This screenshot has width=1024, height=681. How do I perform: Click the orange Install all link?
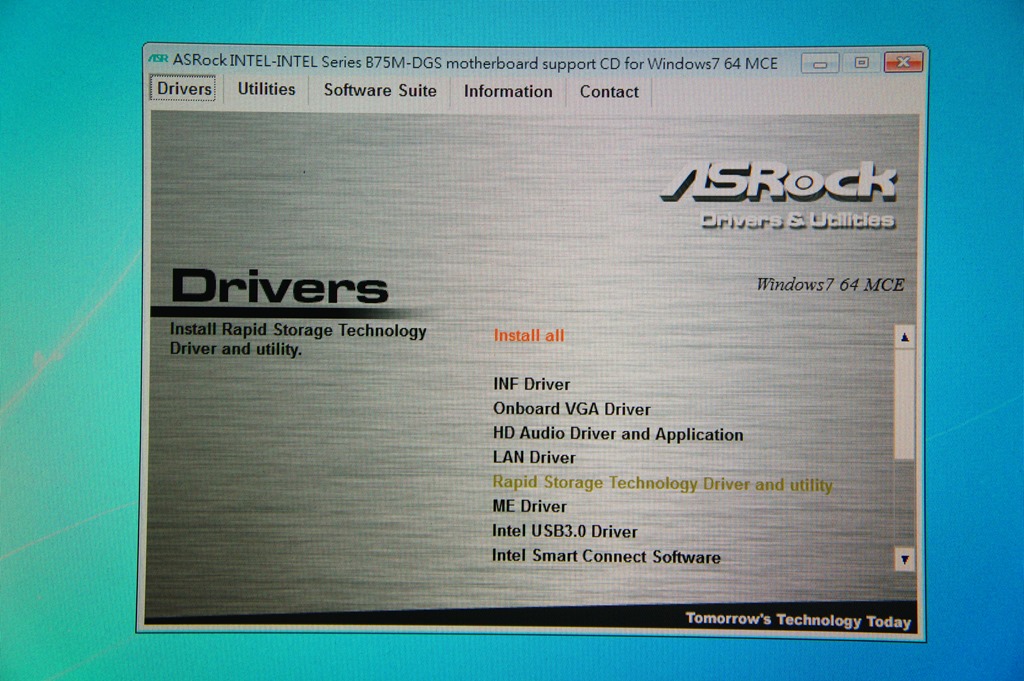coord(529,336)
